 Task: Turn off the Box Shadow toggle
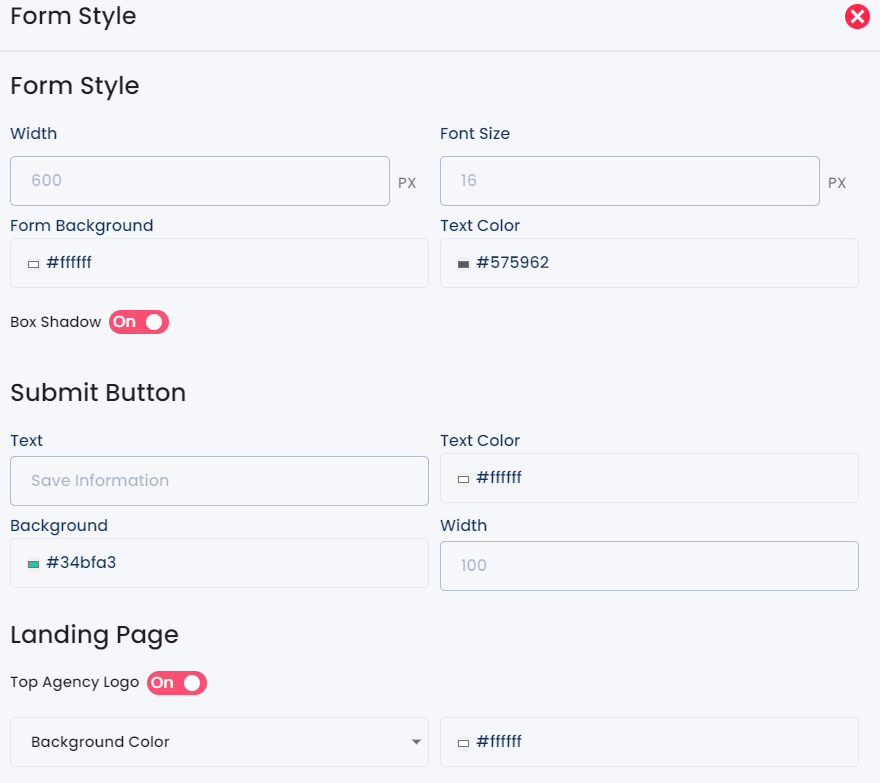139,322
